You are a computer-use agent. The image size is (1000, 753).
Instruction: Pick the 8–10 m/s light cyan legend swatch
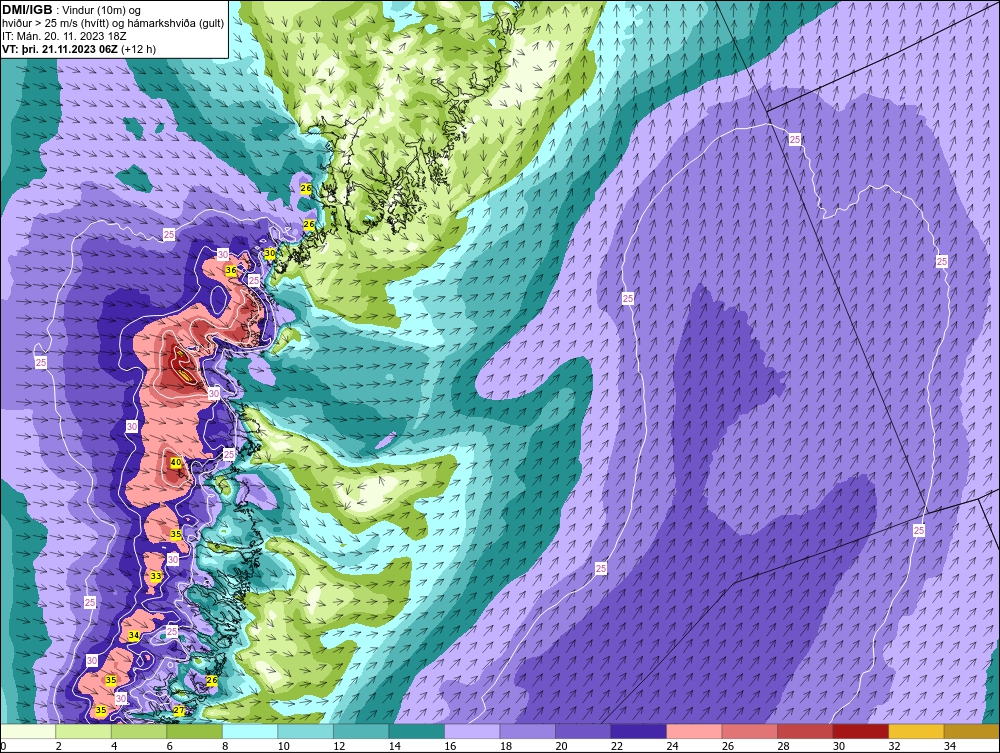250,731
